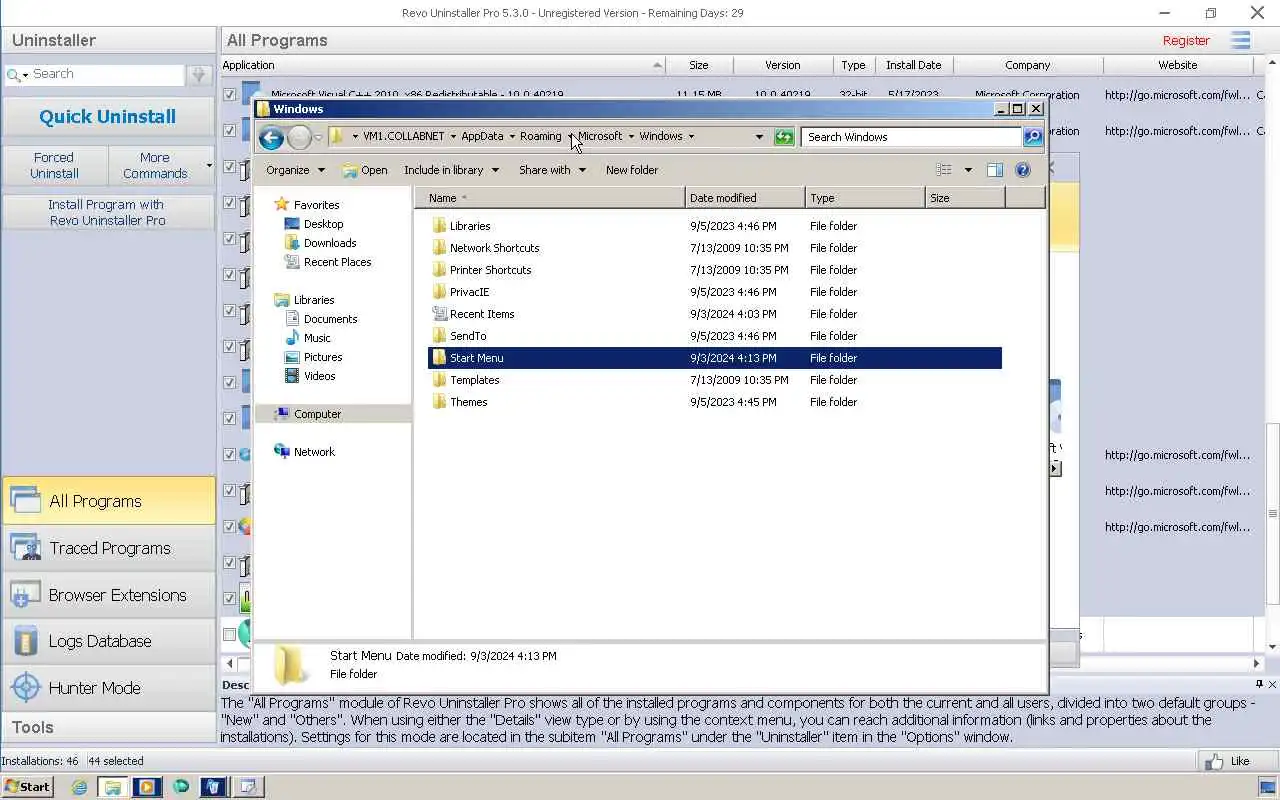This screenshot has width=1280, height=800.
Task: Sort by Date modified column header
Action: point(745,198)
